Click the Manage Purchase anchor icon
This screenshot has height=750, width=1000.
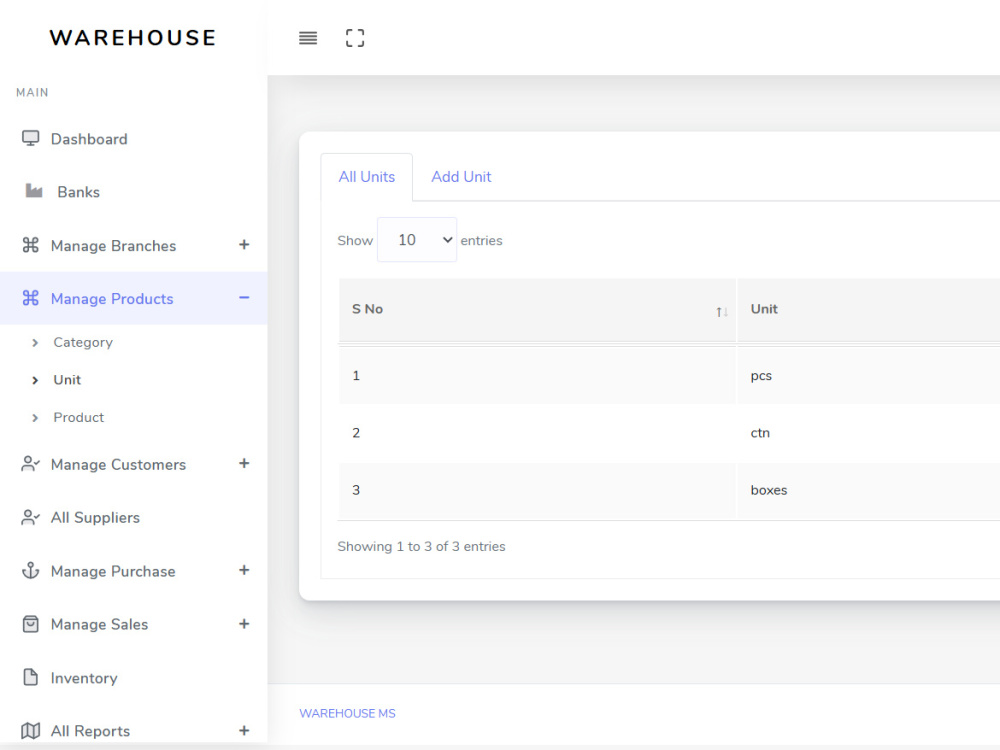31,570
